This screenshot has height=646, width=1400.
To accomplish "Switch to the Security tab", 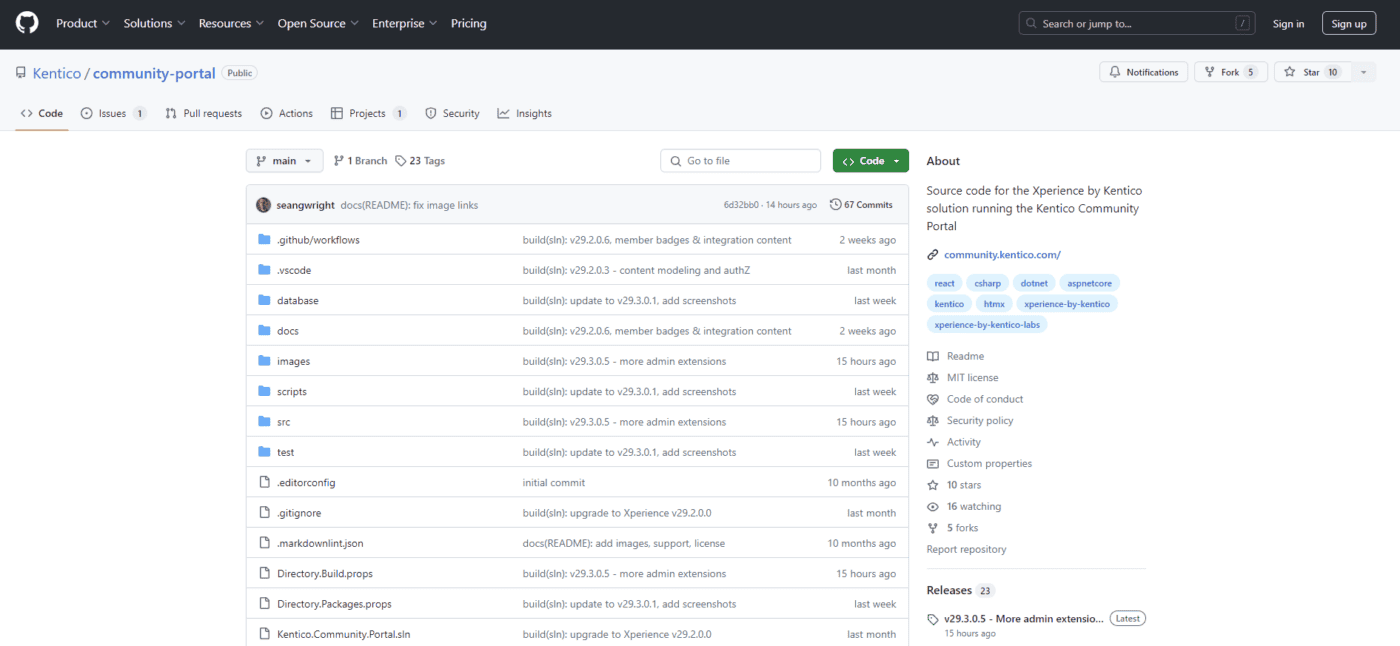I will [x=452, y=113].
